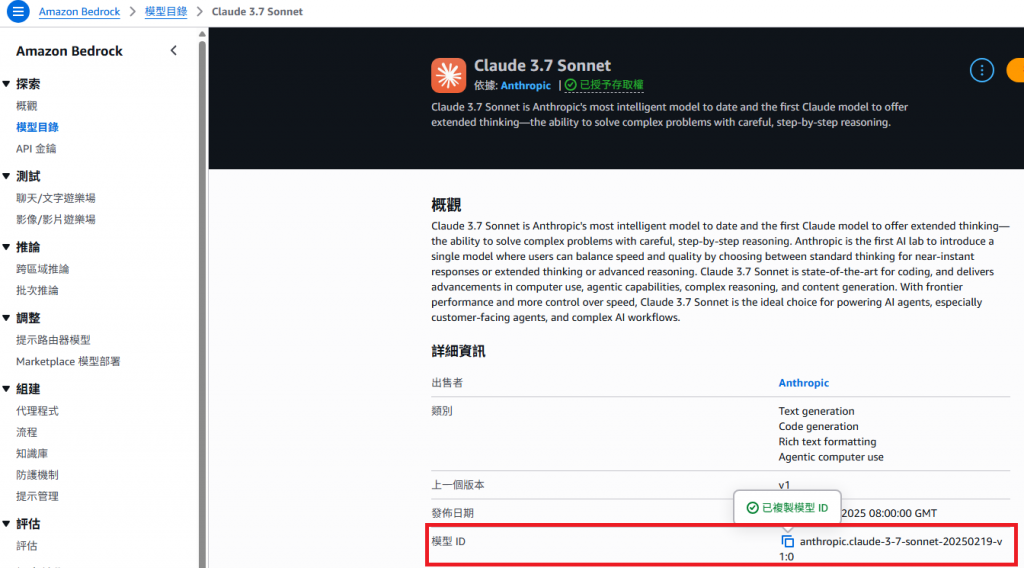This screenshot has width=1024, height=568.
Task: Collapse the Amazon Bedrock sidebar panel
Action: [174, 50]
